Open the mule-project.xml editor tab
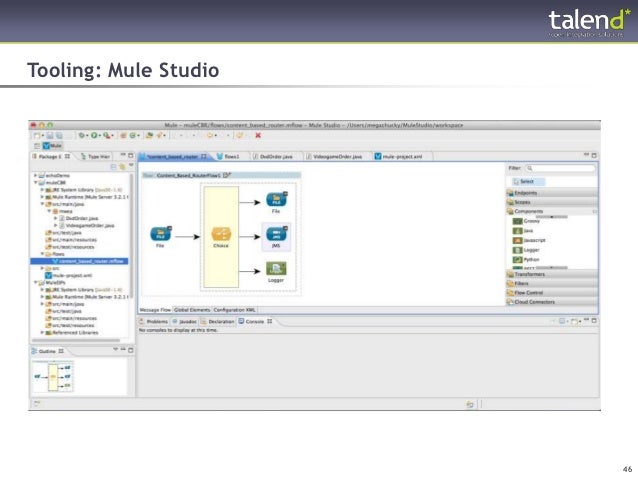Viewport: 638px width, 479px height. (x=398, y=156)
